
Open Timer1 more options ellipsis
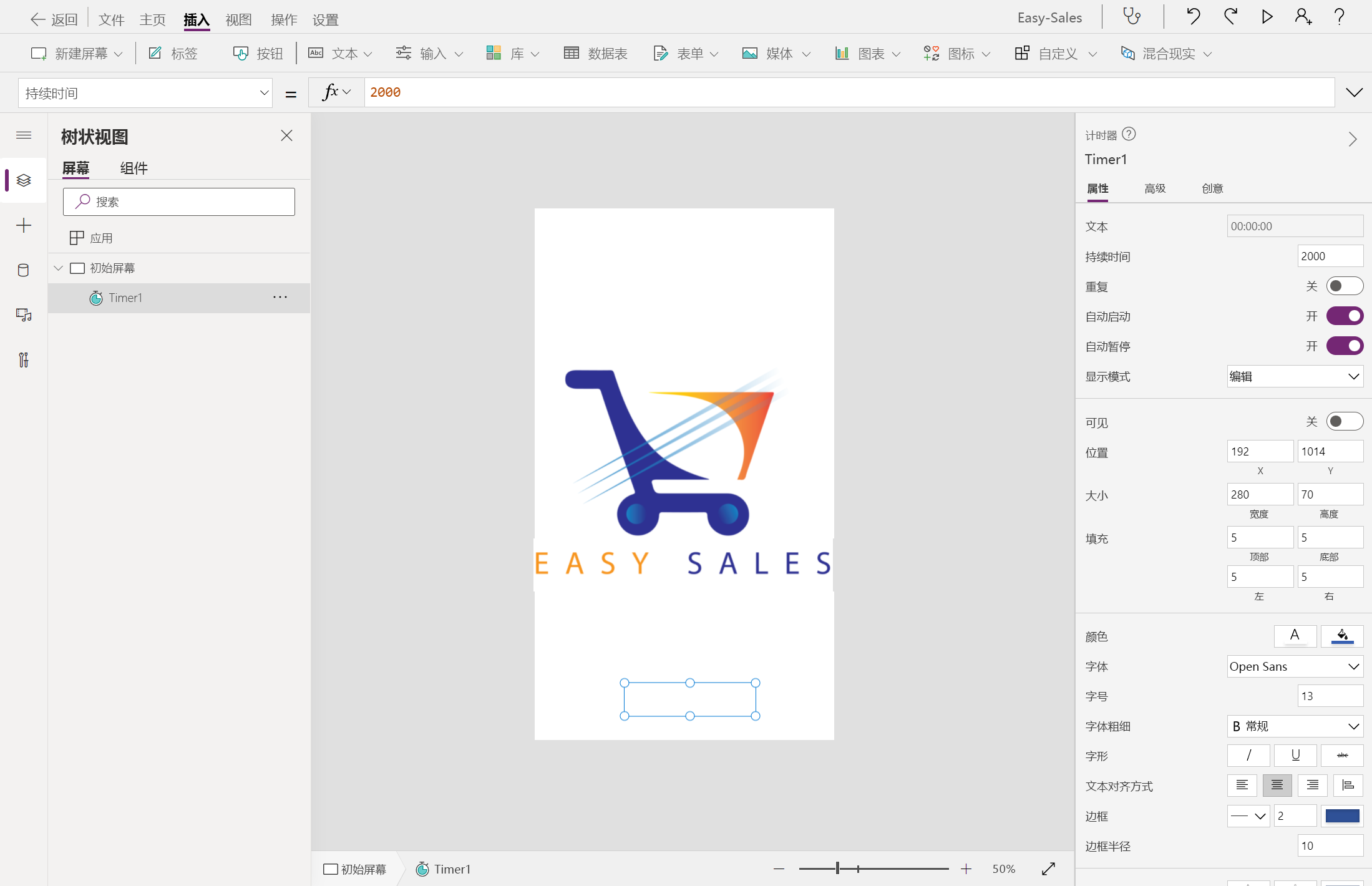click(x=280, y=298)
